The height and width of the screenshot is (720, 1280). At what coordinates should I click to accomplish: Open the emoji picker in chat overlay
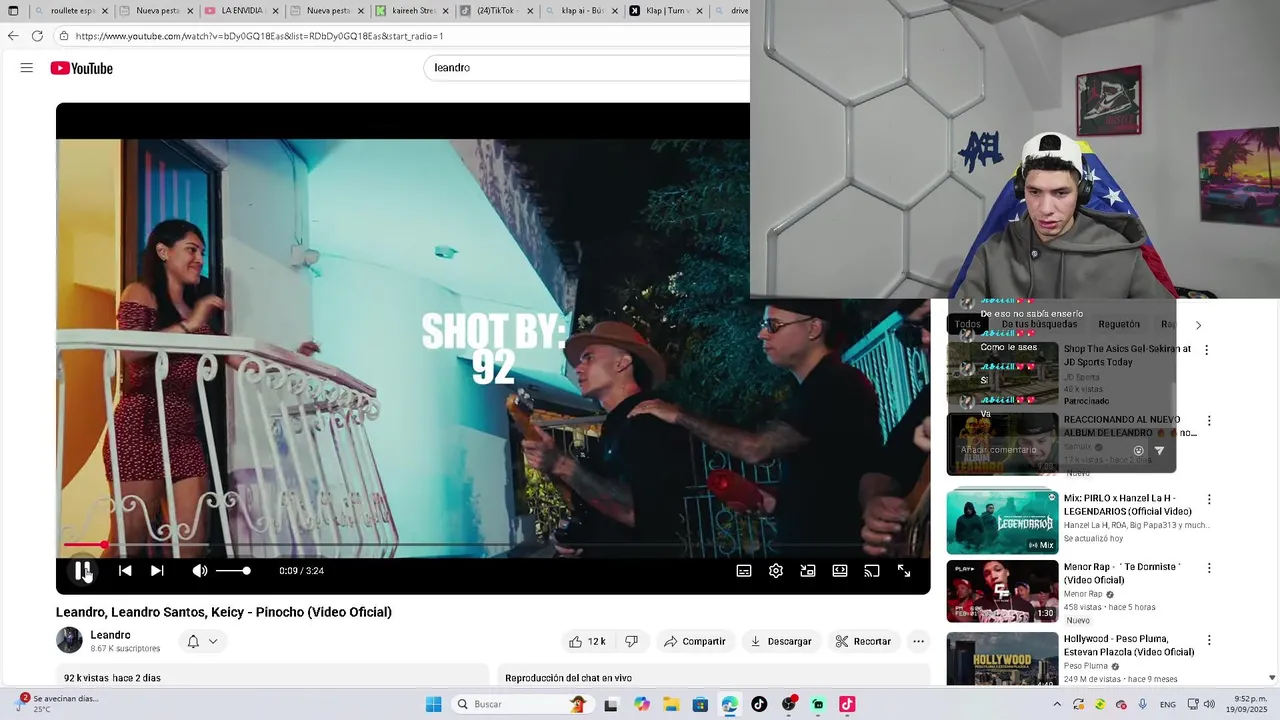1138,451
